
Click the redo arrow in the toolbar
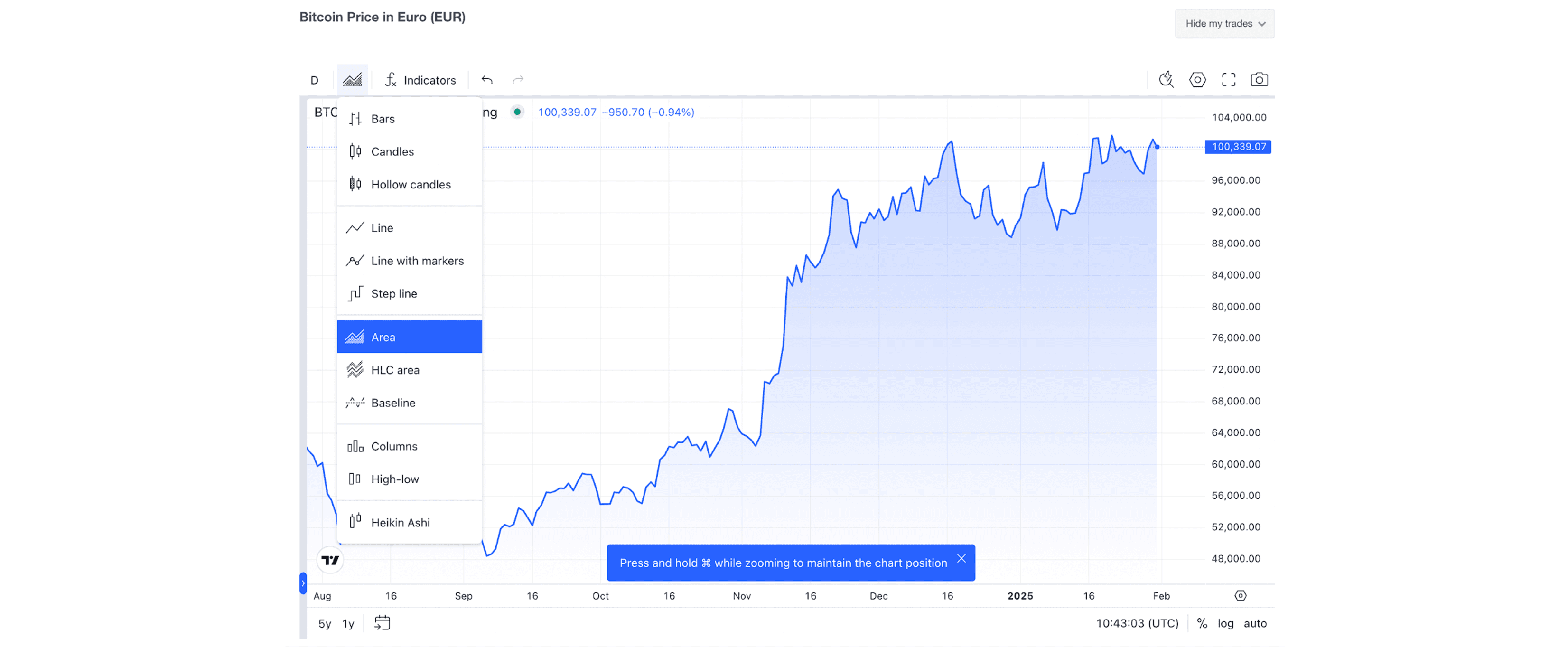coord(517,79)
